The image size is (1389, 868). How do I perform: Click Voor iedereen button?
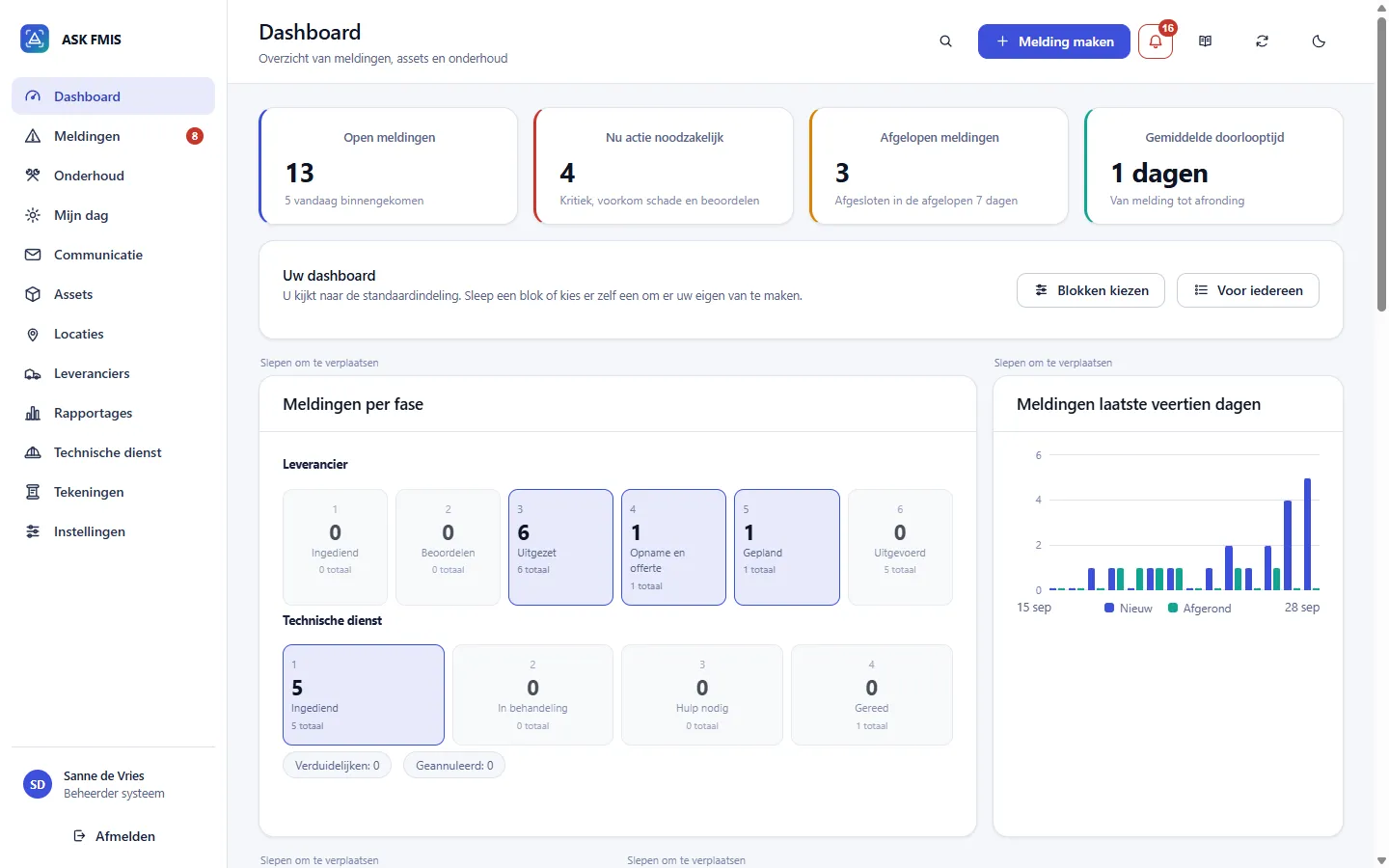pos(1248,290)
